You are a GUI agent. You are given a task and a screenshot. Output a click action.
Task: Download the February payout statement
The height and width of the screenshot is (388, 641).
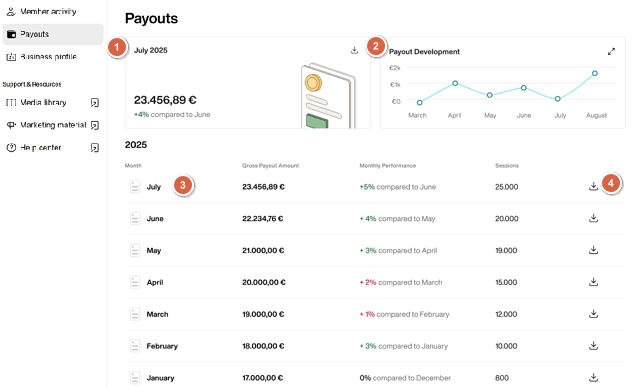(594, 345)
